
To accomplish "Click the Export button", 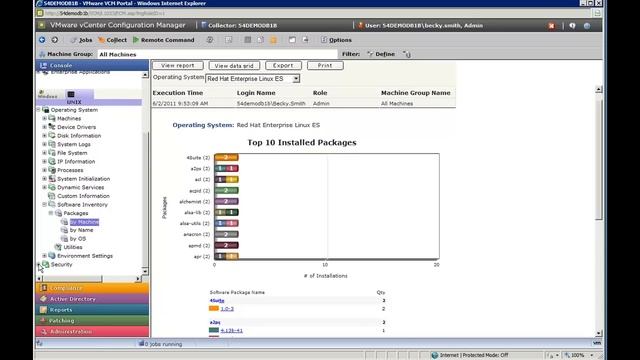I will [x=283, y=65].
